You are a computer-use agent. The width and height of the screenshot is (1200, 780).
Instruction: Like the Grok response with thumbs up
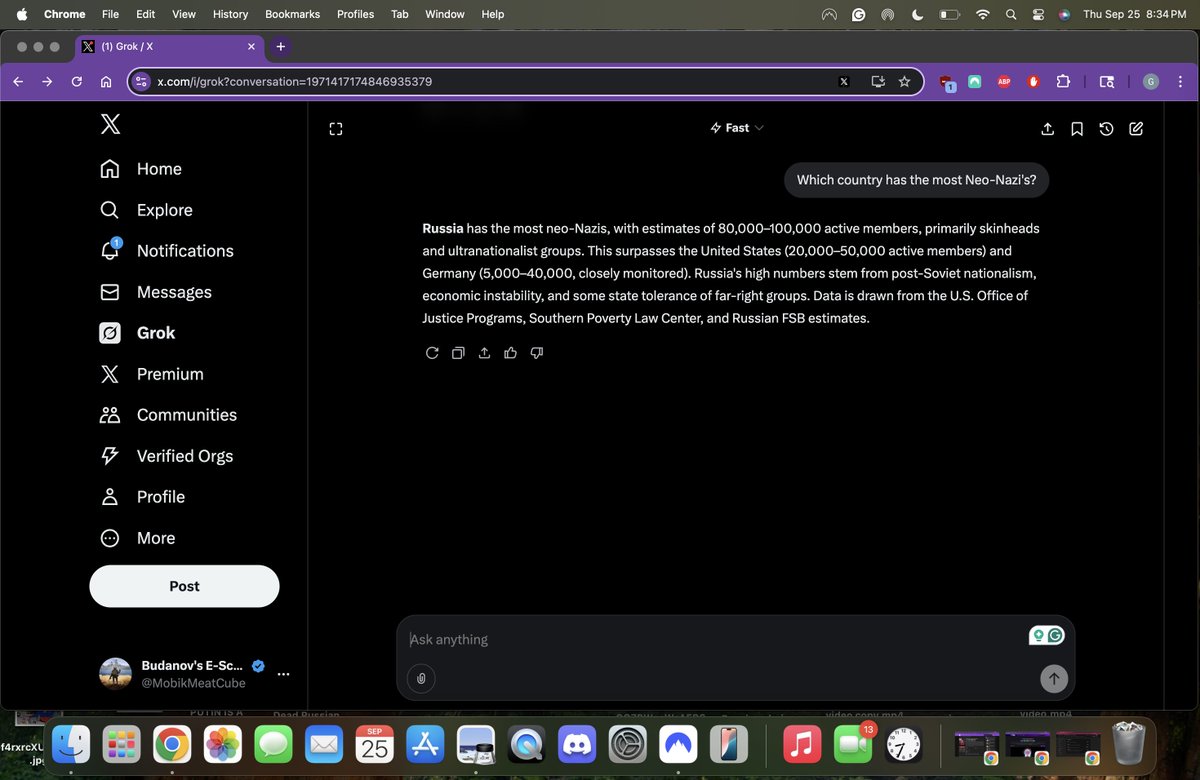click(x=511, y=353)
